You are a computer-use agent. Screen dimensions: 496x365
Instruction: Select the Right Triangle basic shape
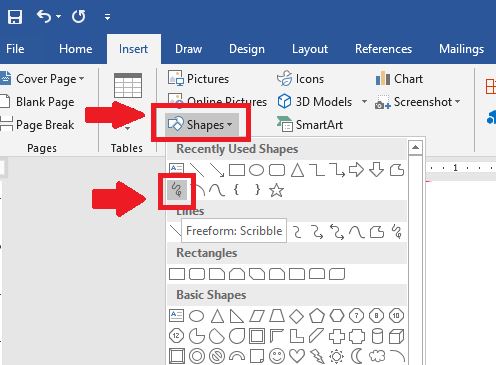[x=237, y=316]
